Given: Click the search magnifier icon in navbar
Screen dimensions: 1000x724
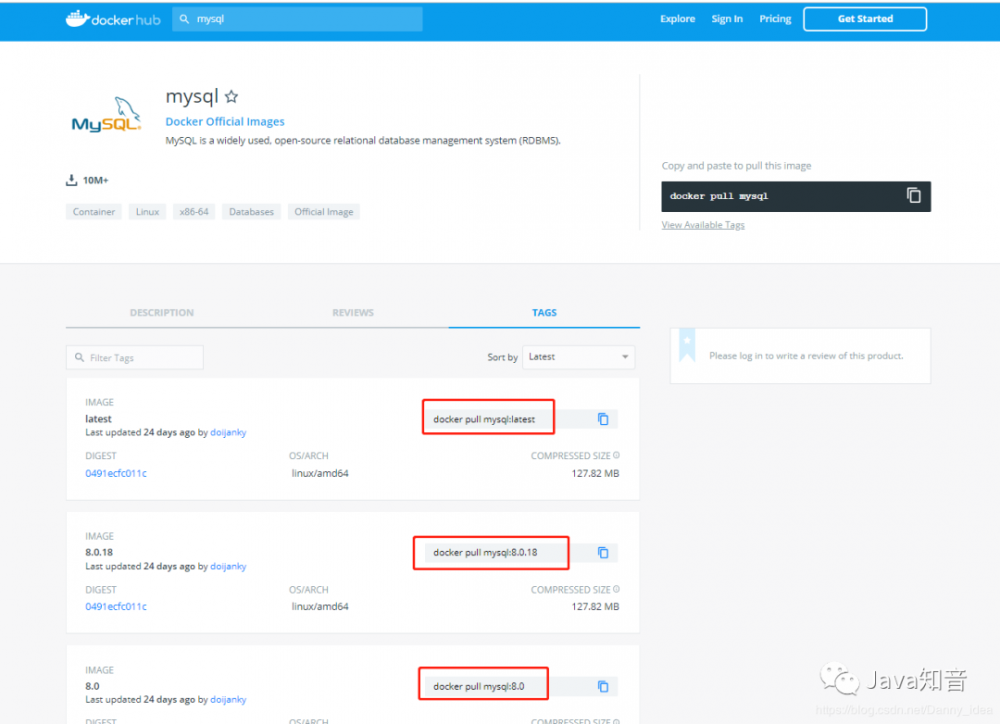Looking at the screenshot, I should click(x=182, y=18).
